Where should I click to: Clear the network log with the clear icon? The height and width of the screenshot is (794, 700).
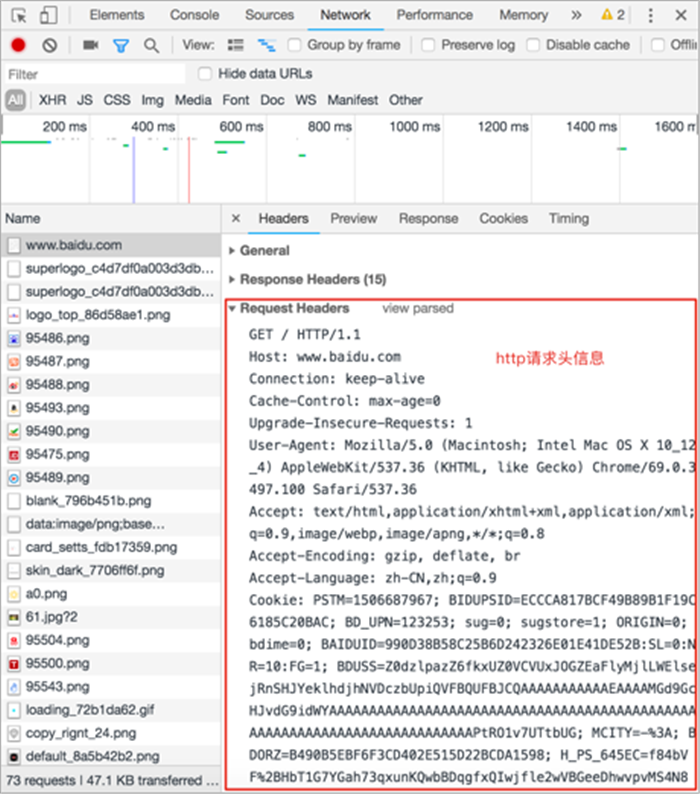pyautogui.click(x=49, y=46)
